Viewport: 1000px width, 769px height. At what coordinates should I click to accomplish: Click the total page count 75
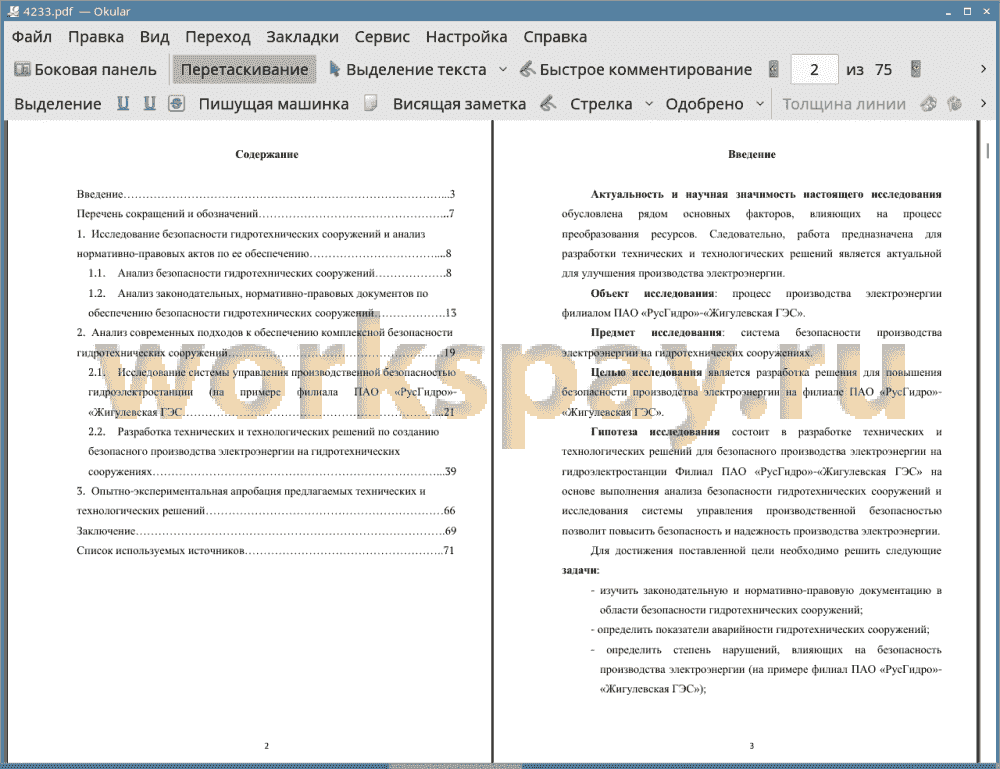pyautogui.click(x=883, y=70)
